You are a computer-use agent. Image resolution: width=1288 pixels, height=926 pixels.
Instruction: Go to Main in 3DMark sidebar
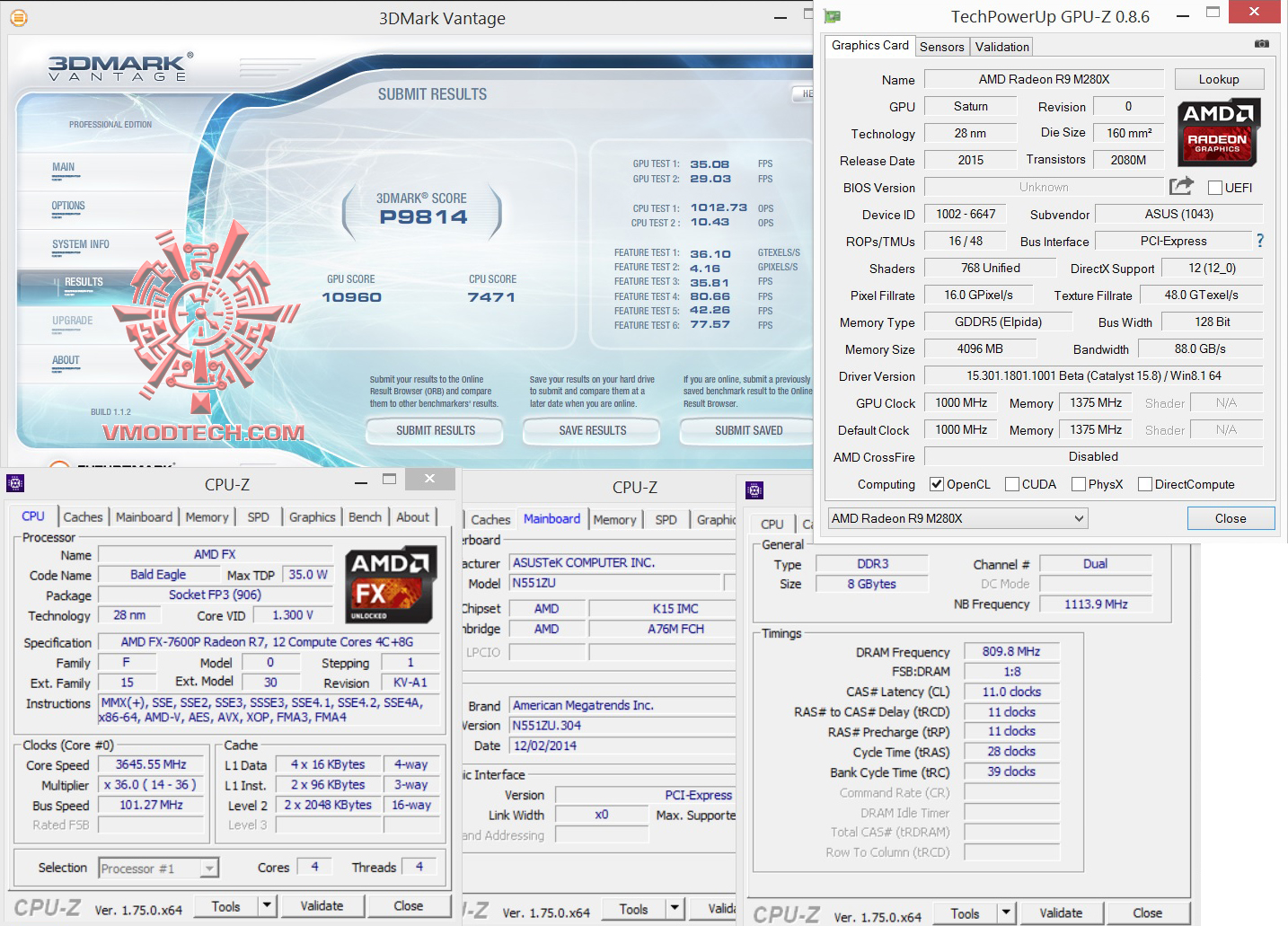tap(64, 167)
